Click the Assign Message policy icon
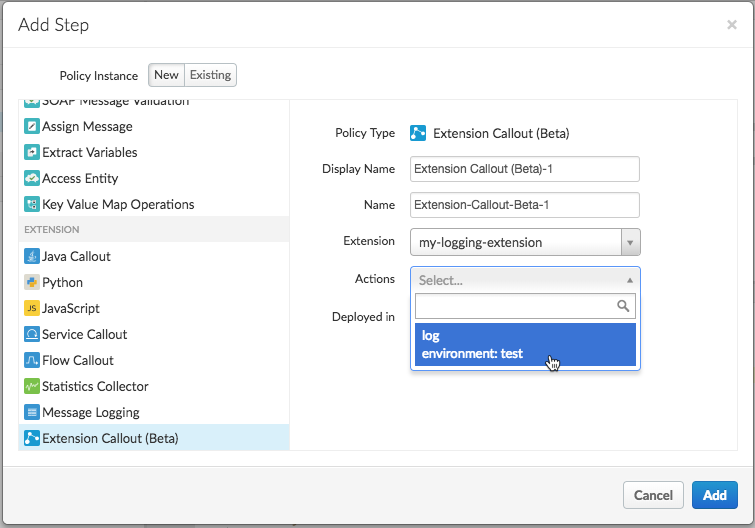 click(32, 127)
